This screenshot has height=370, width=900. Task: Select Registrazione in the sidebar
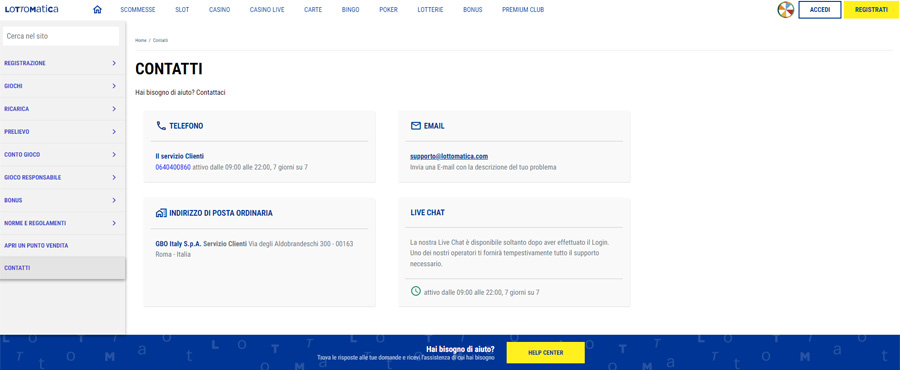[63, 63]
